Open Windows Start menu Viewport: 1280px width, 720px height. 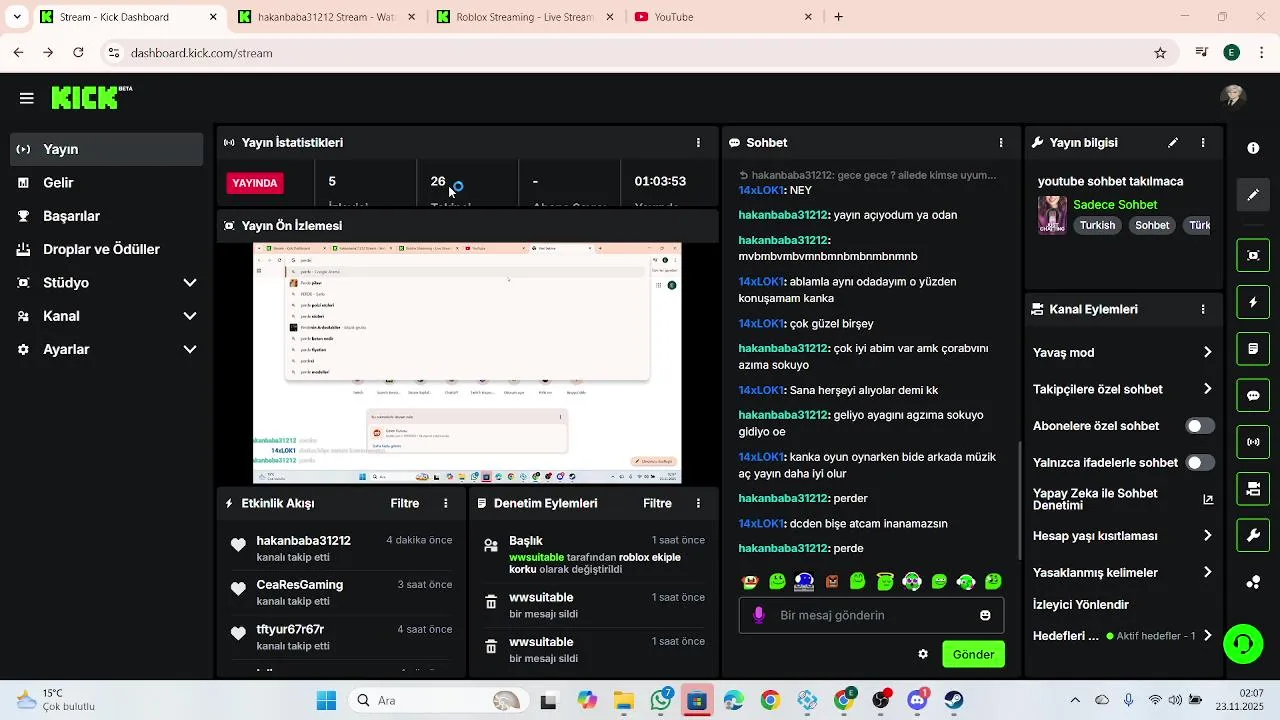pyautogui.click(x=326, y=701)
